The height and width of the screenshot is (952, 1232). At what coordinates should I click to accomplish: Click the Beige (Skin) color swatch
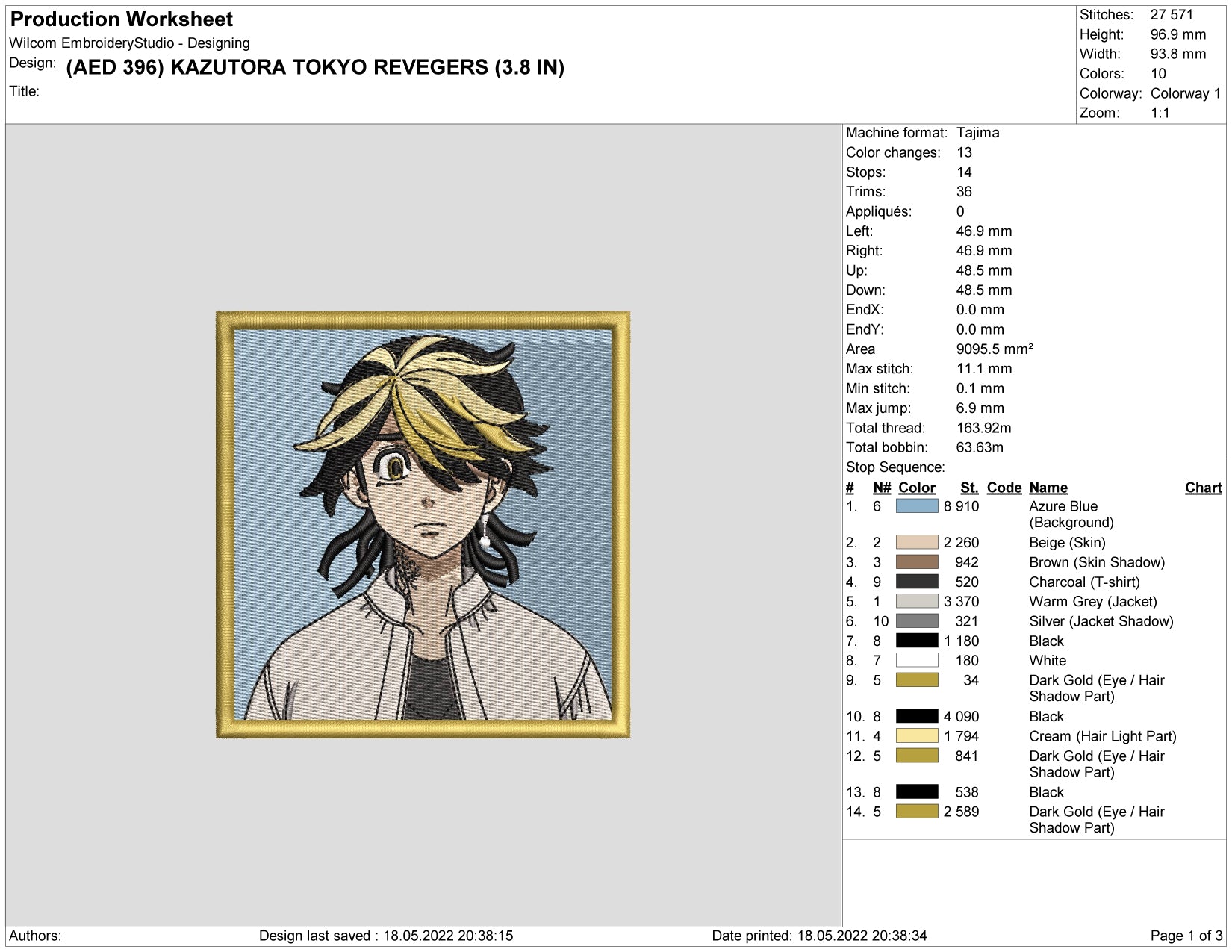click(x=917, y=543)
